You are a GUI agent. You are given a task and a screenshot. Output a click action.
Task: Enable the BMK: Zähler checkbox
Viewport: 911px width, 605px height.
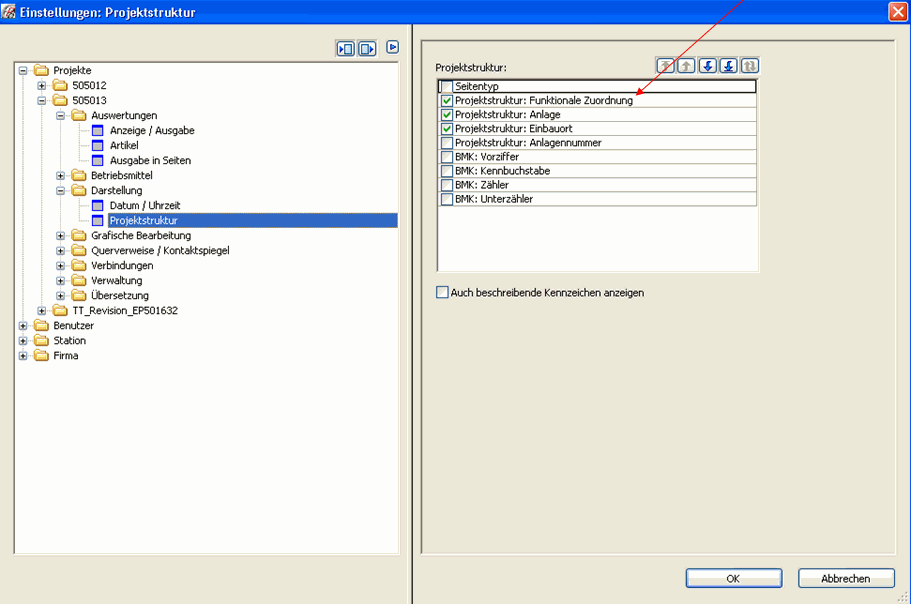click(447, 185)
